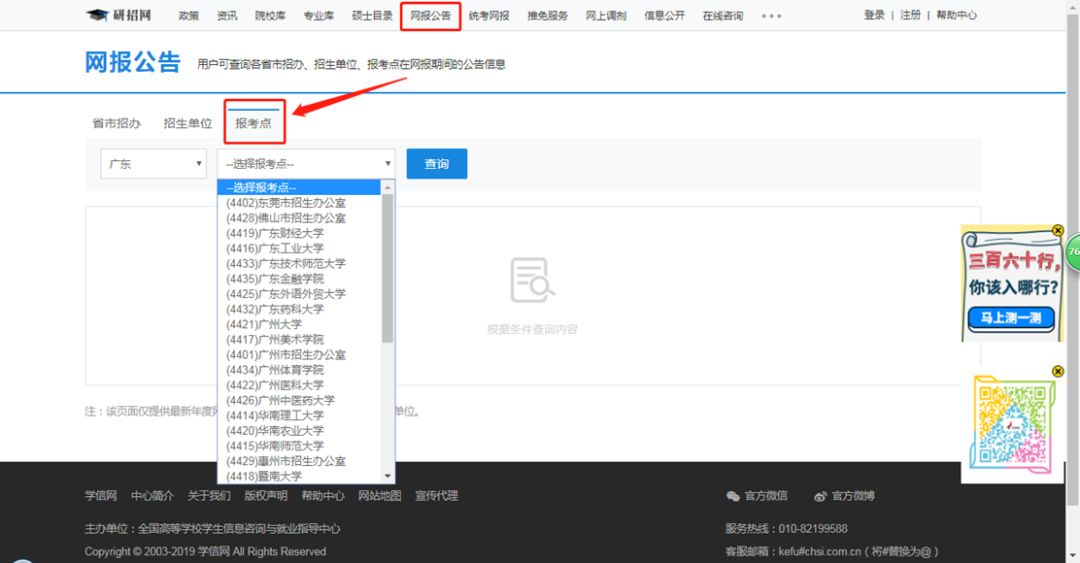1080x563 pixels.
Task: Close the 三百六十行 career ad
Action: 1058,230
